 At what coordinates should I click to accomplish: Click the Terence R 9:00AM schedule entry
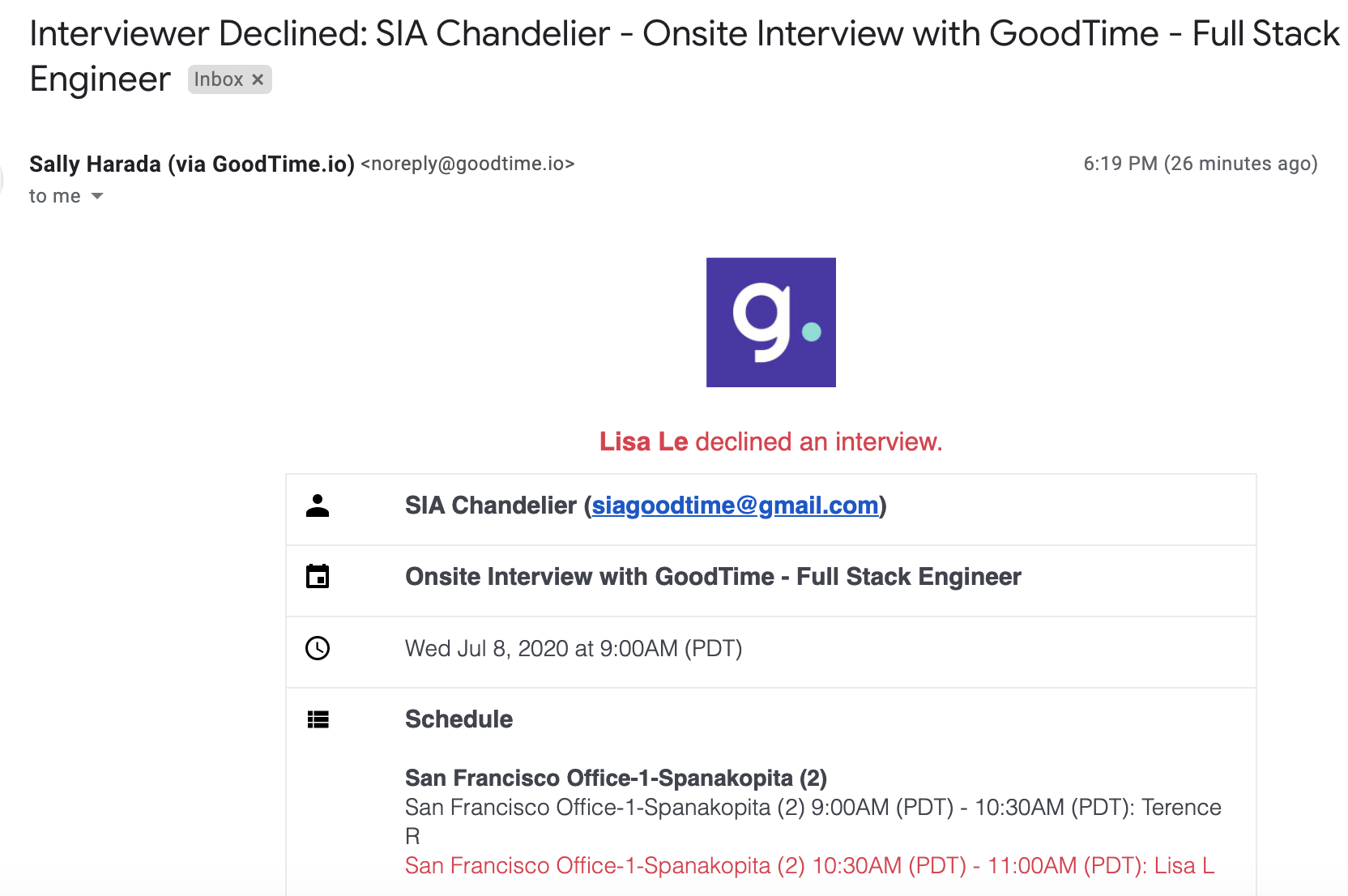pyautogui.click(x=813, y=808)
